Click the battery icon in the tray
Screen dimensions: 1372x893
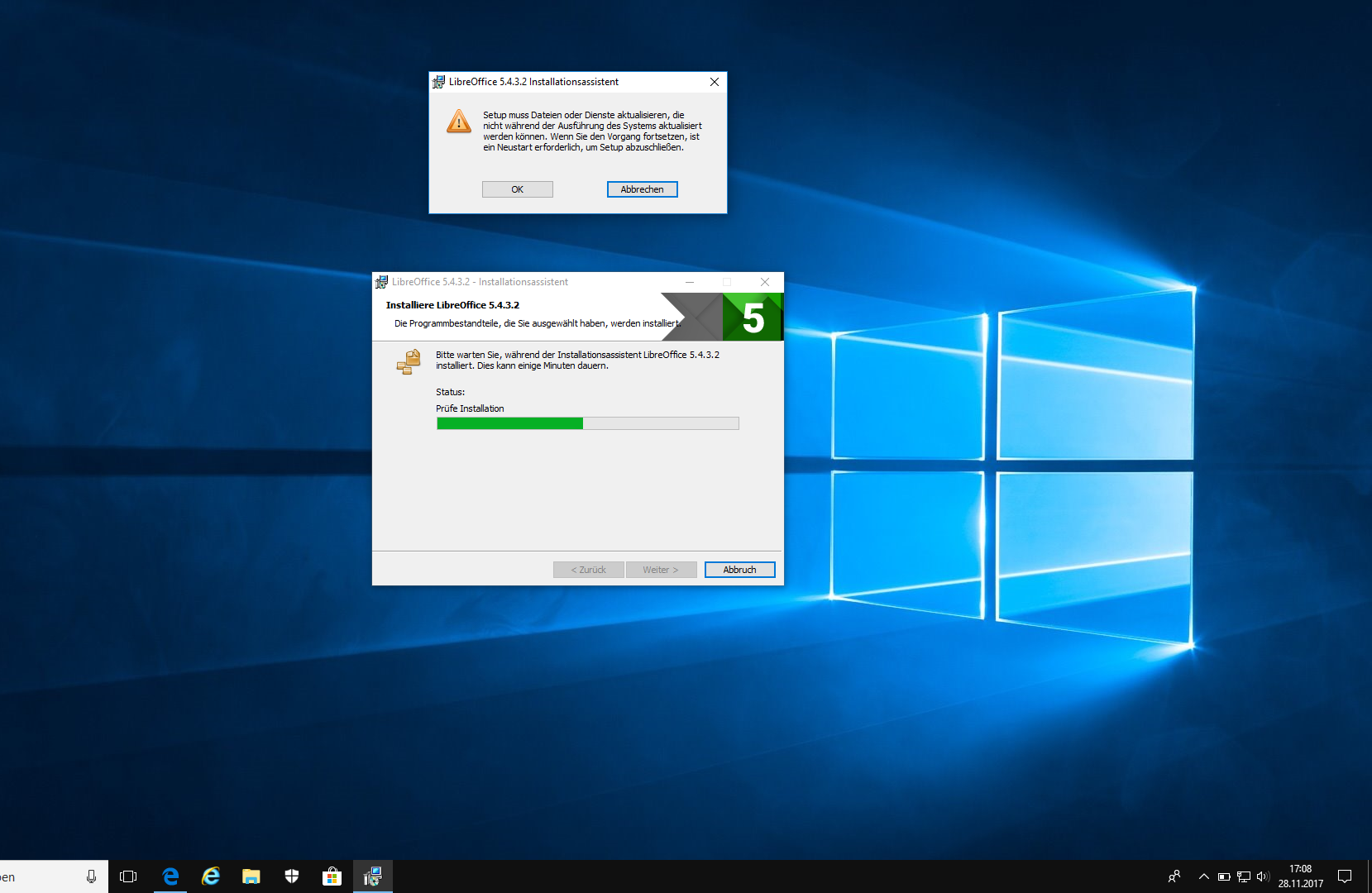click(1224, 876)
